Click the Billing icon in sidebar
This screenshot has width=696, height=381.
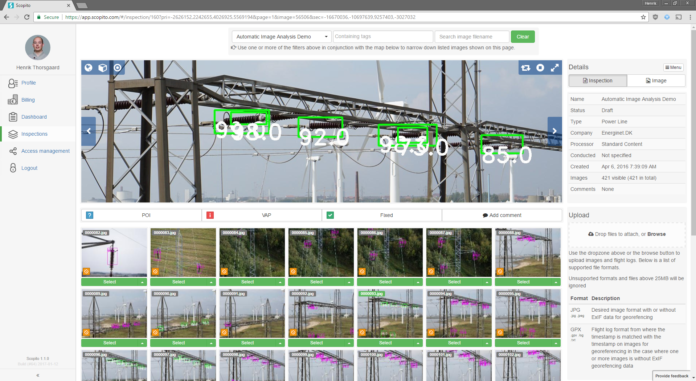(12, 100)
